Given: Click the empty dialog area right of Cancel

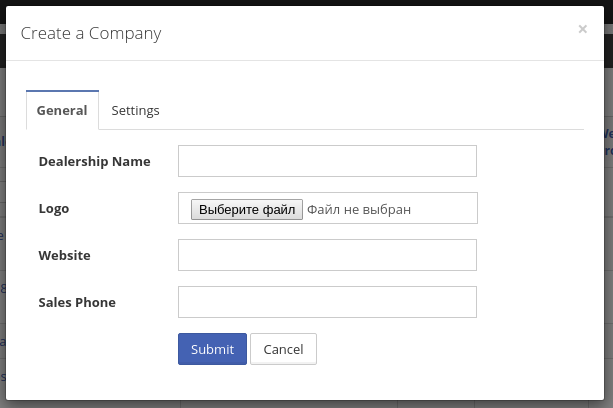Looking at the screenshot, I should [450, 349].
